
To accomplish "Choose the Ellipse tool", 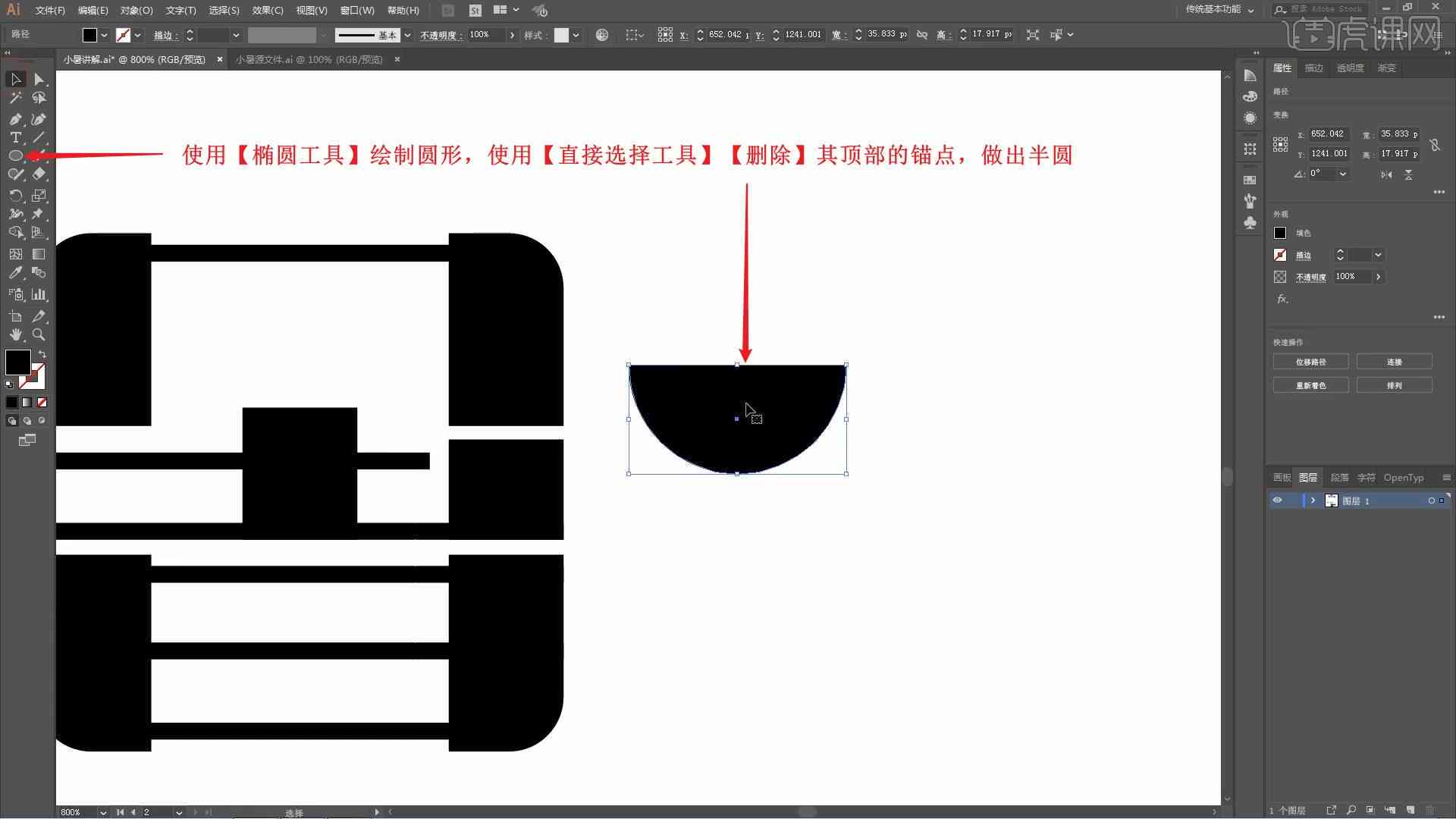I will (15, 155).
